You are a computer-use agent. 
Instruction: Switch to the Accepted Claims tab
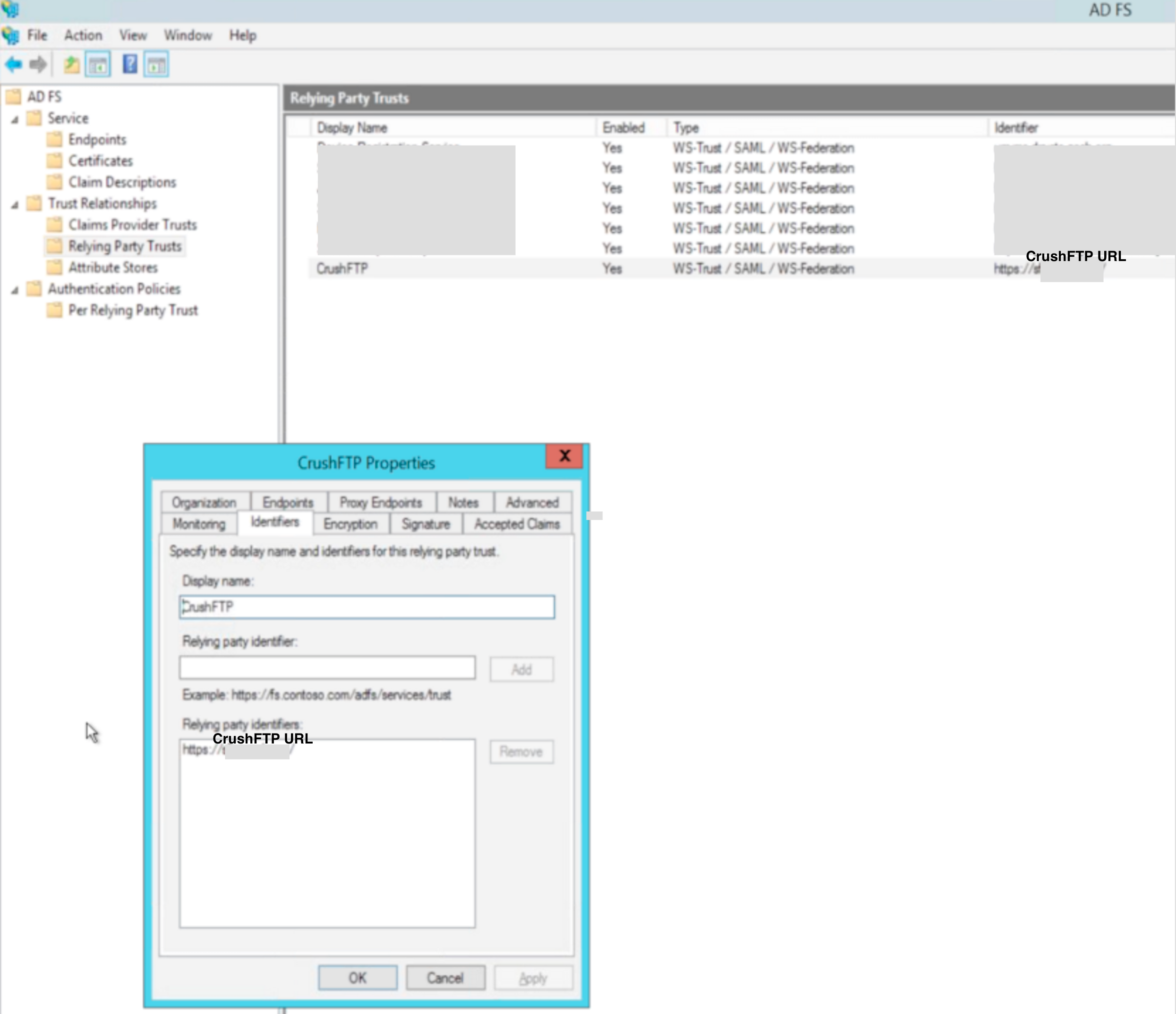(x=518, y=524)
